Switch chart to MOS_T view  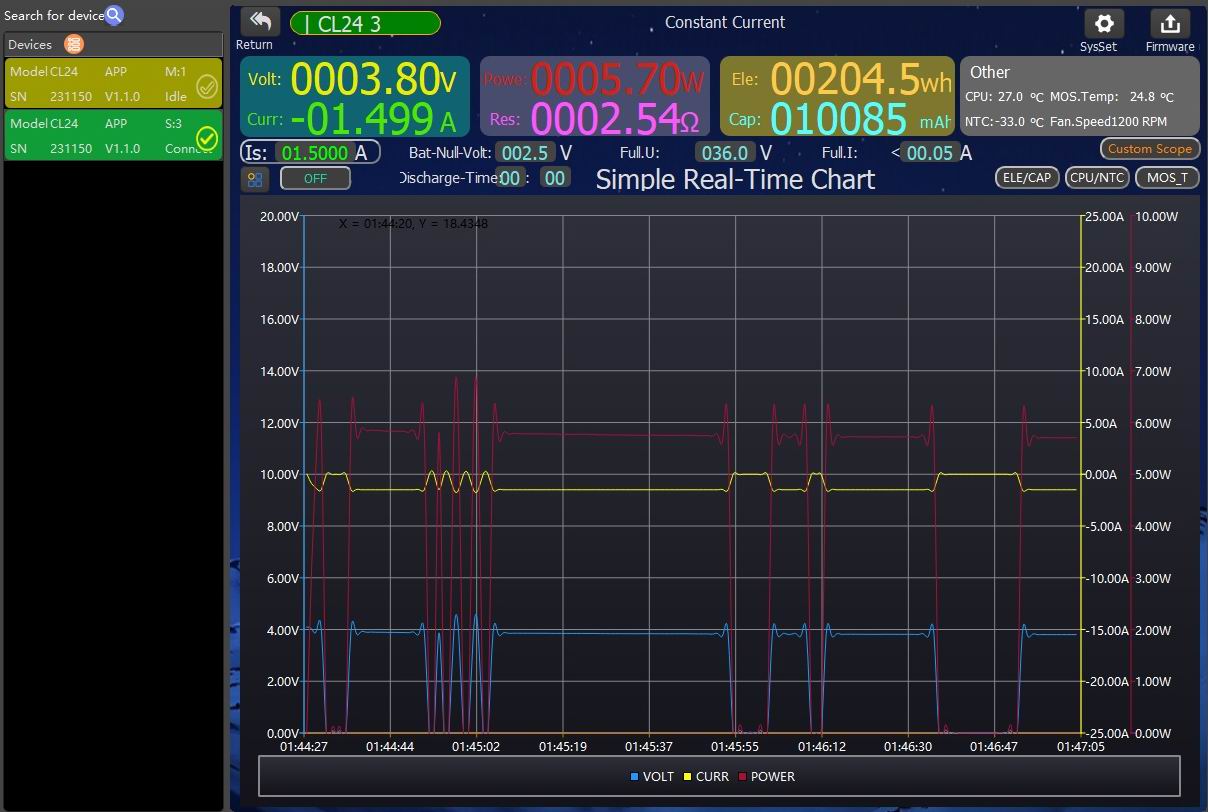[1167, 177]
